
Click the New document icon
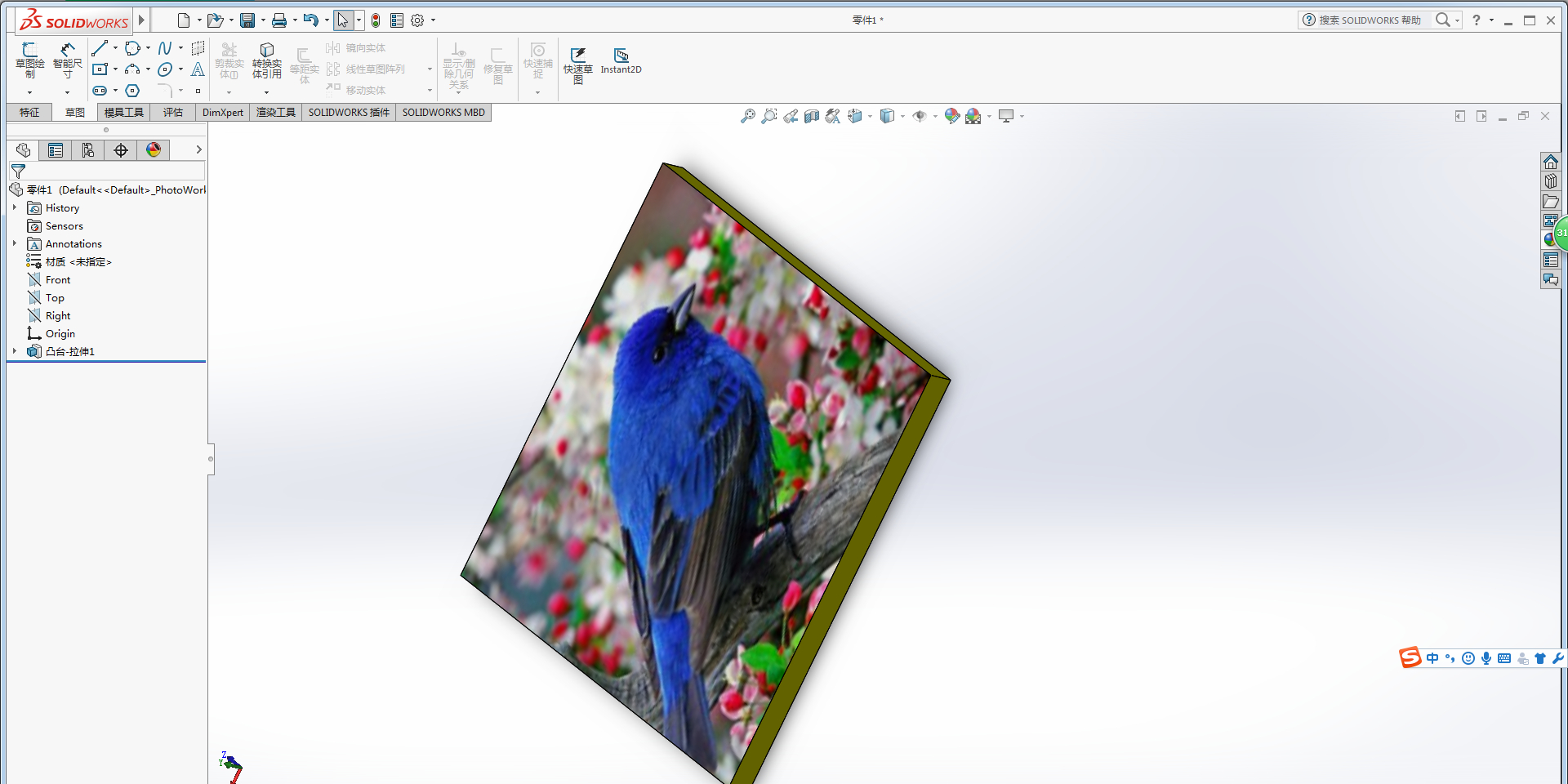(x=184, y=20)
